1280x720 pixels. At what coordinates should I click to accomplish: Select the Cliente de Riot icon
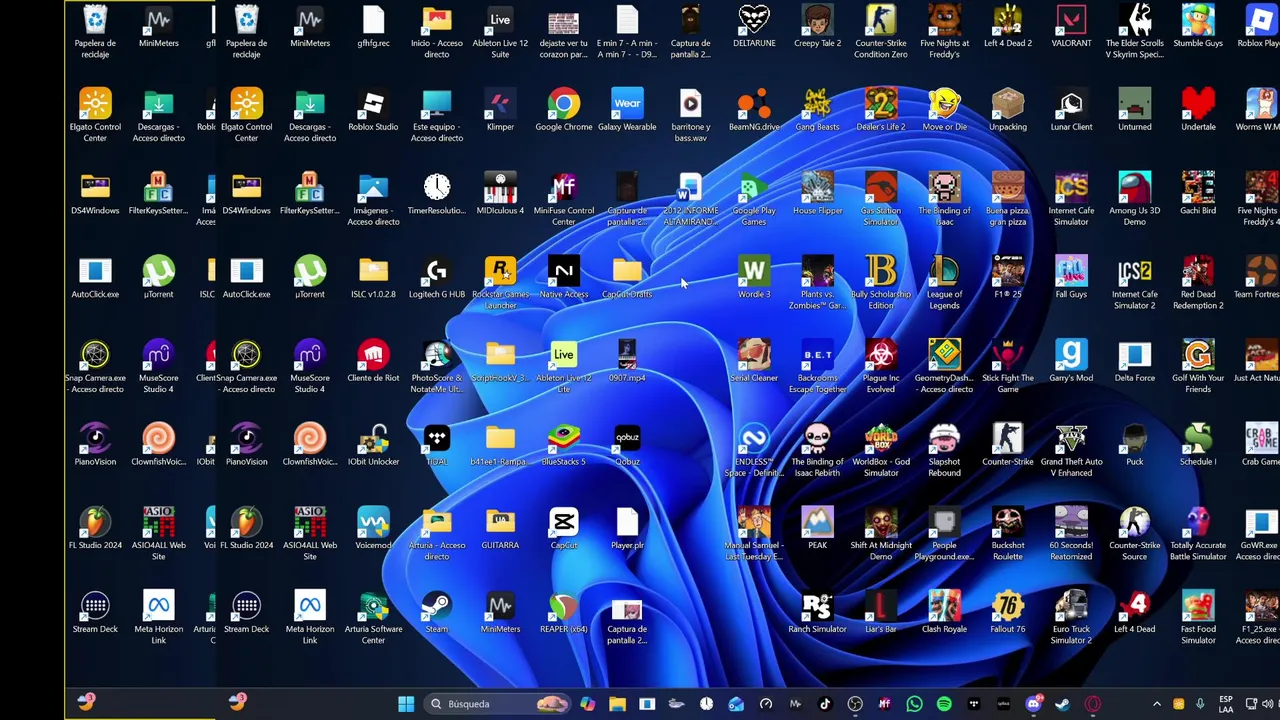click(373, 362)
